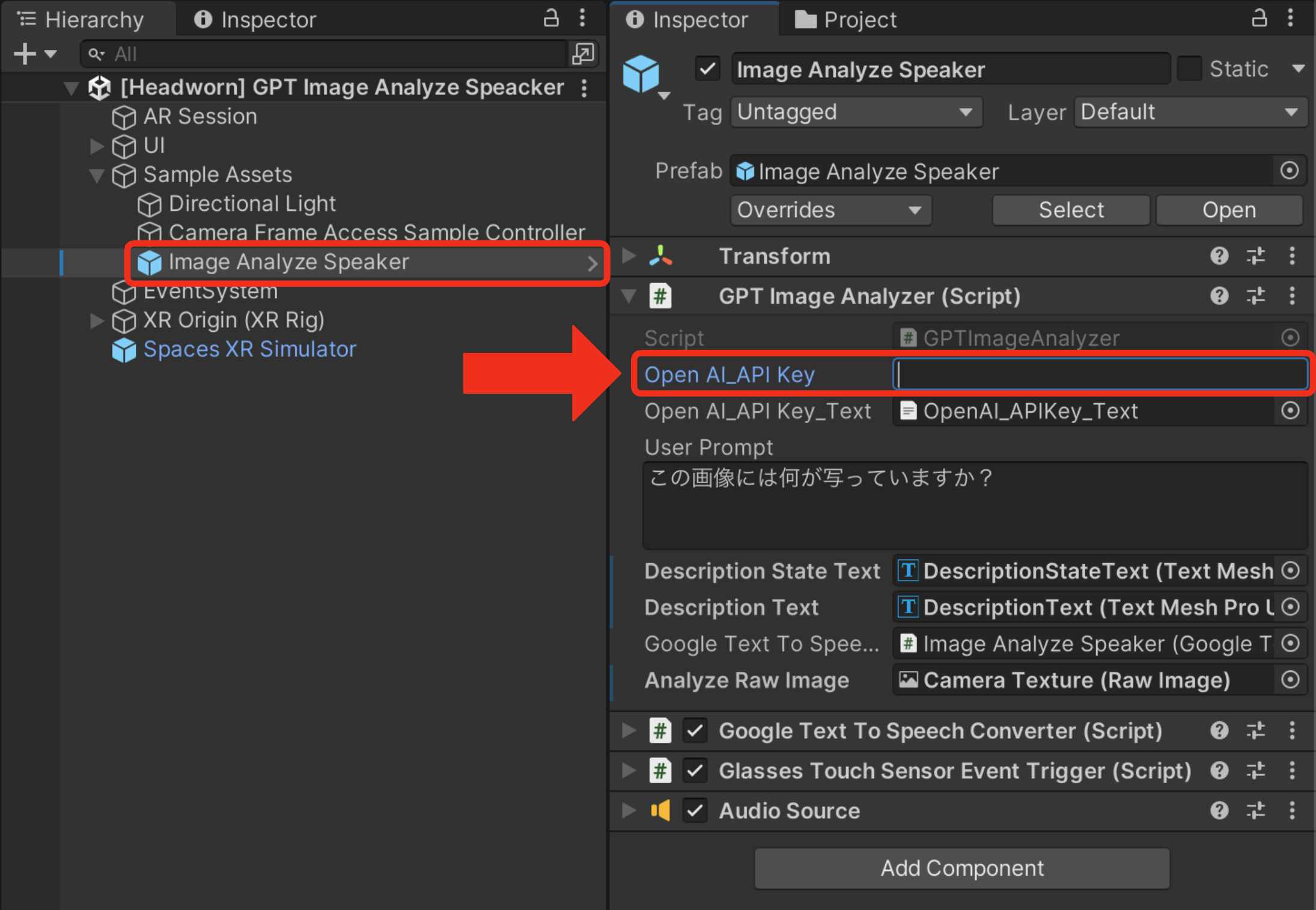Open GPT Image Analyzer help icon

click(1219, 296)
